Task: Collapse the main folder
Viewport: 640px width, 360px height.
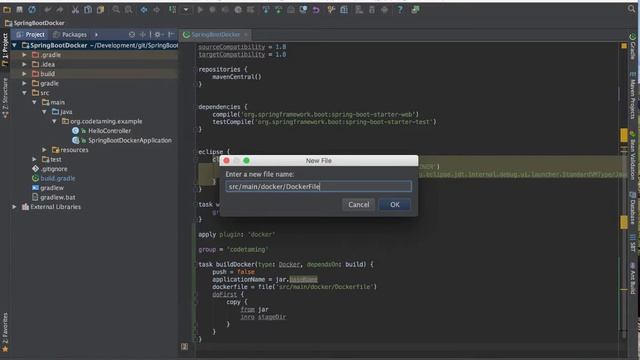Action: coord(35,102)
